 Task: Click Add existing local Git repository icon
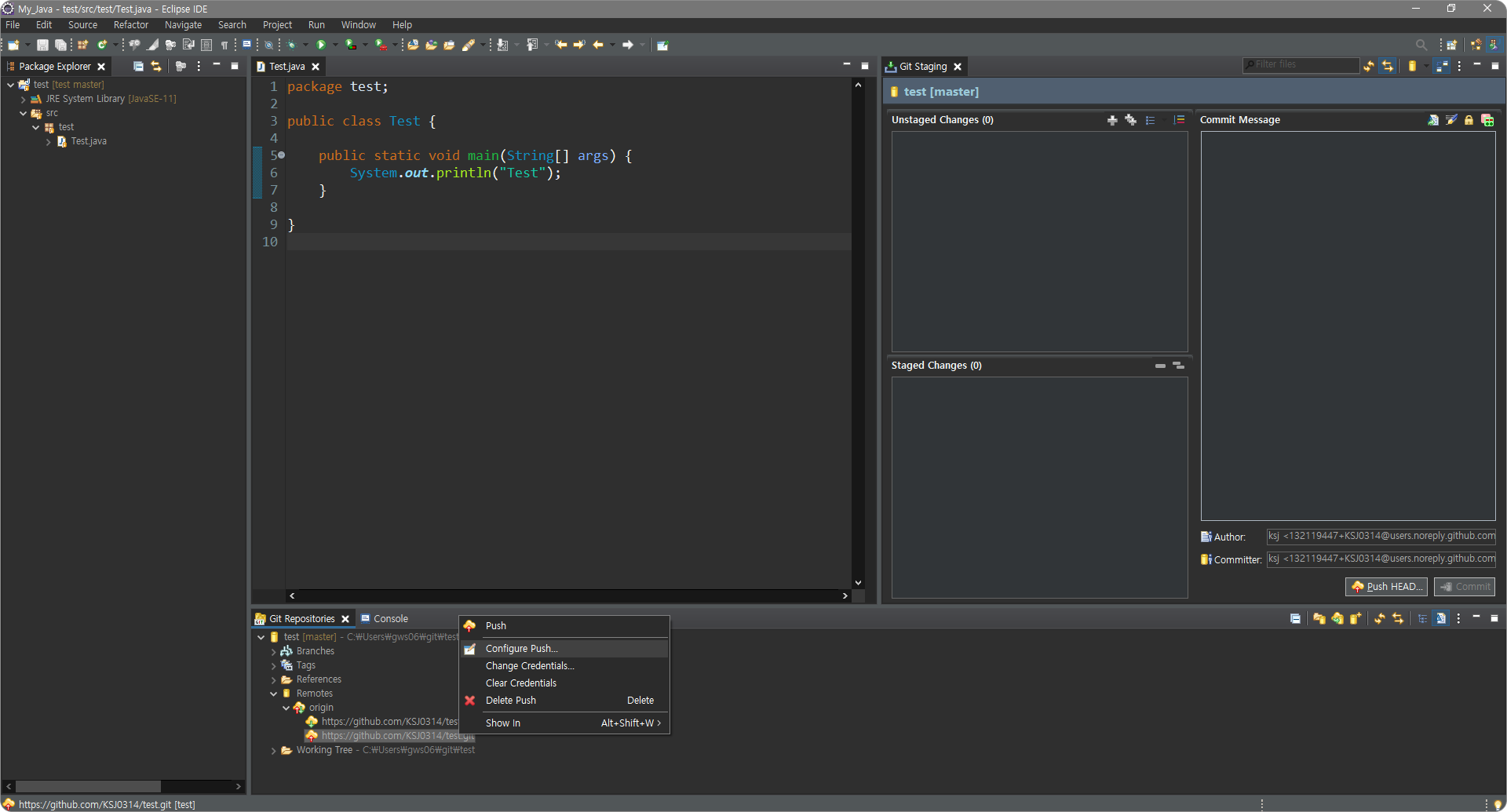click(x=1319, y=619)
